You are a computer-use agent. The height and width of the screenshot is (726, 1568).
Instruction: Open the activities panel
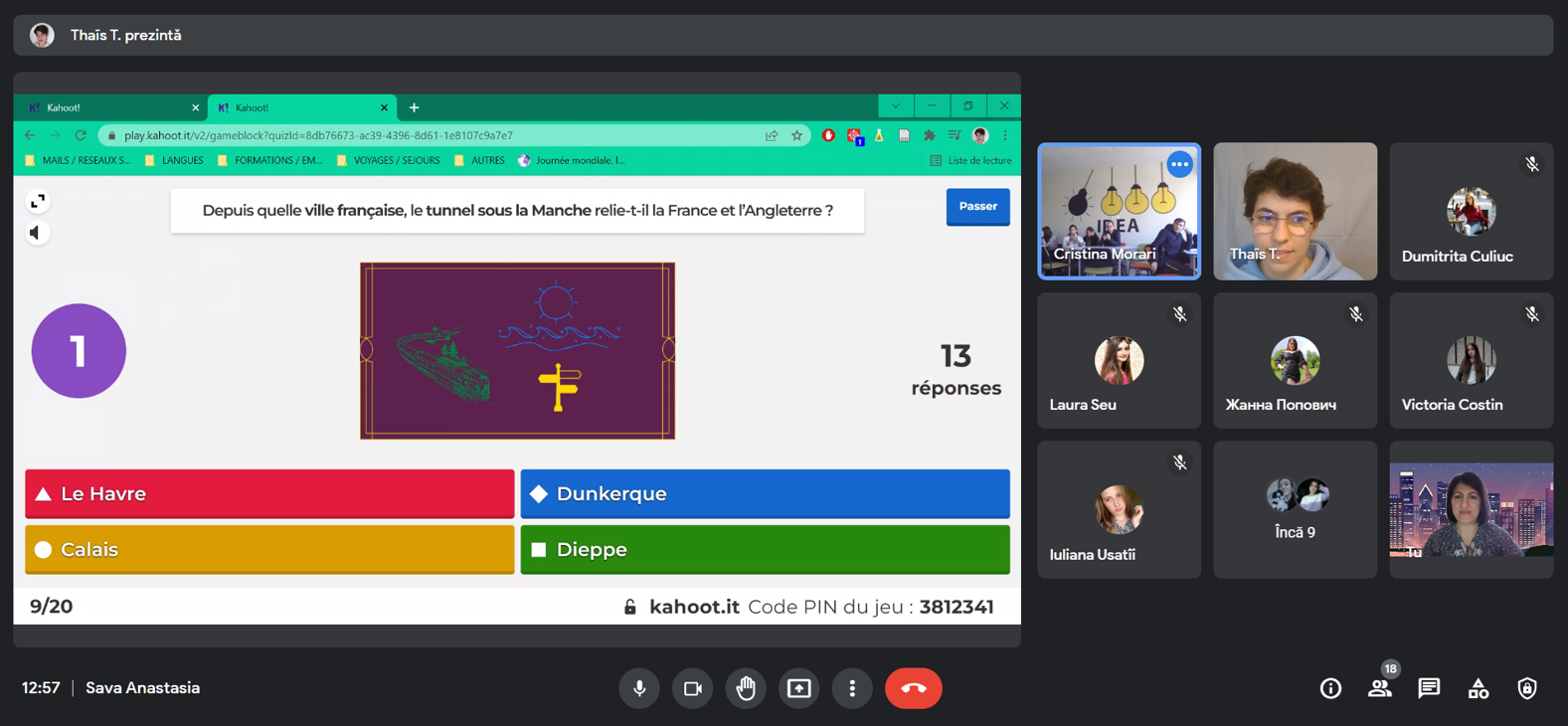pos(1479,688)
